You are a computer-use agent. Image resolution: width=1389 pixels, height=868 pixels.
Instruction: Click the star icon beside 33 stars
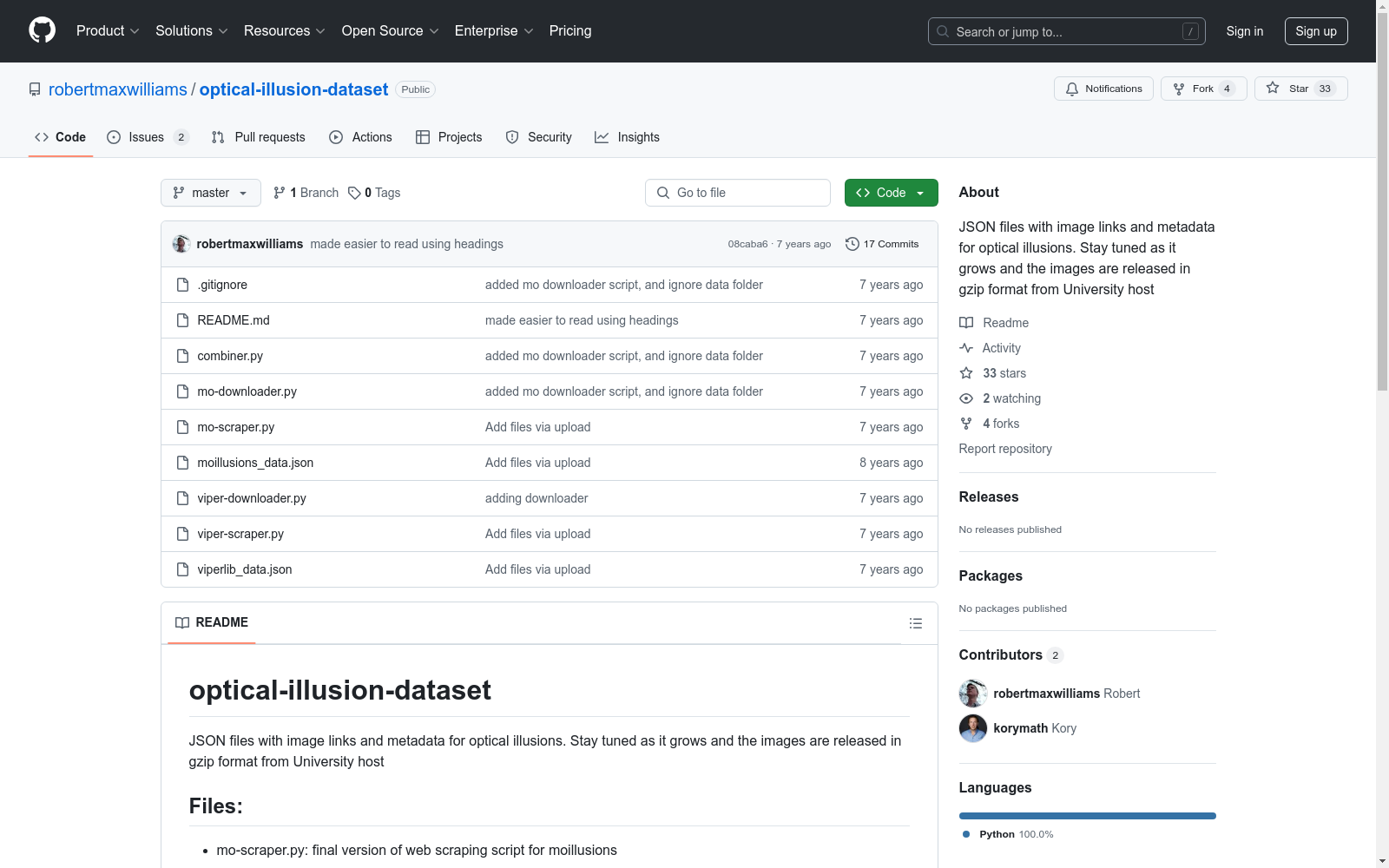tap(966, 373)
